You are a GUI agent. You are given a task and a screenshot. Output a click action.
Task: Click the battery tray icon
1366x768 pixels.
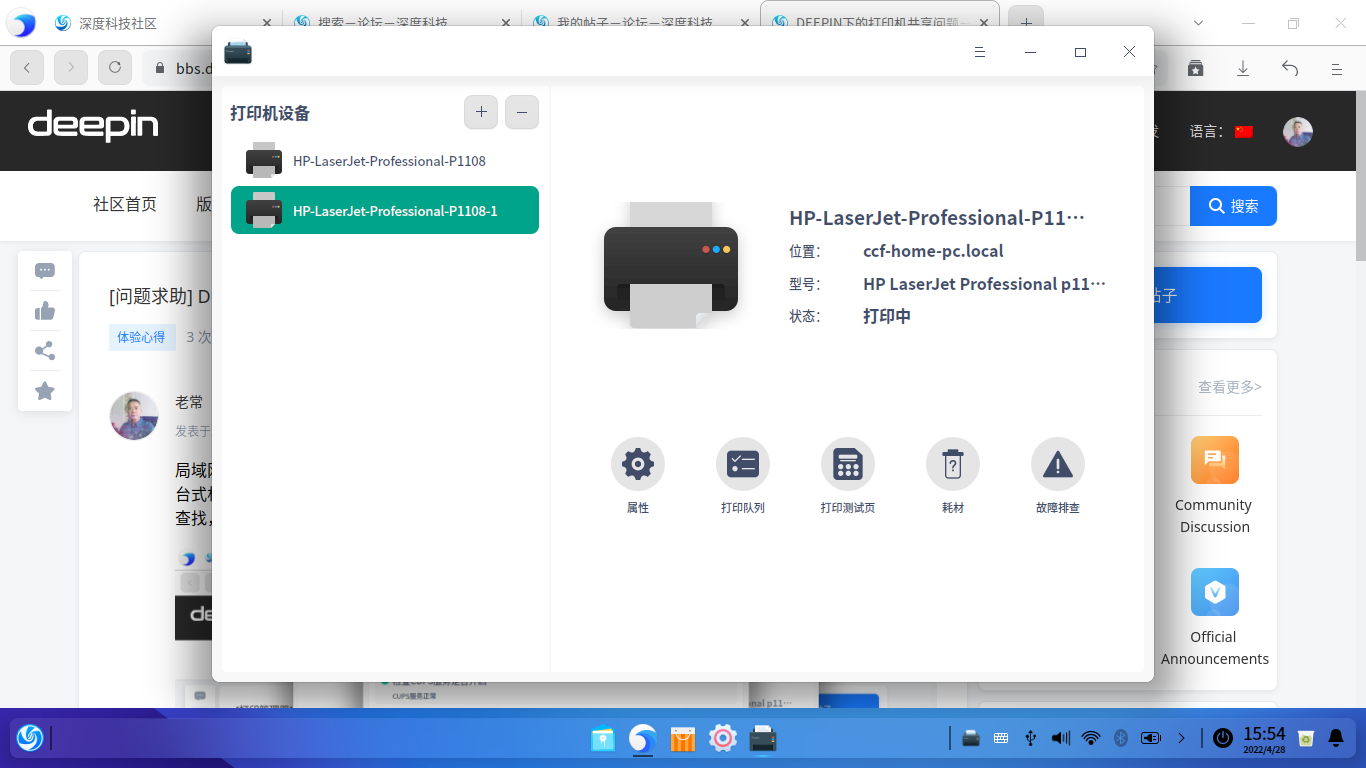click(1151, 739)
